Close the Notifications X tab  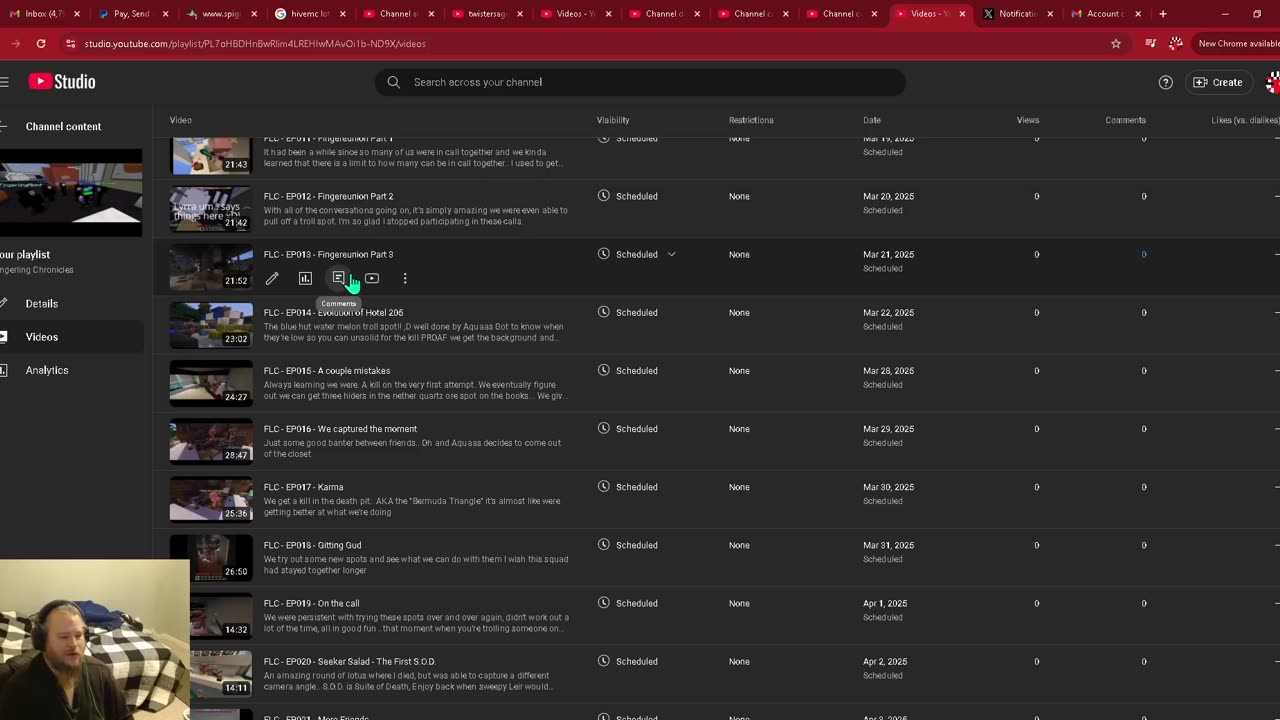point(1050,14)
